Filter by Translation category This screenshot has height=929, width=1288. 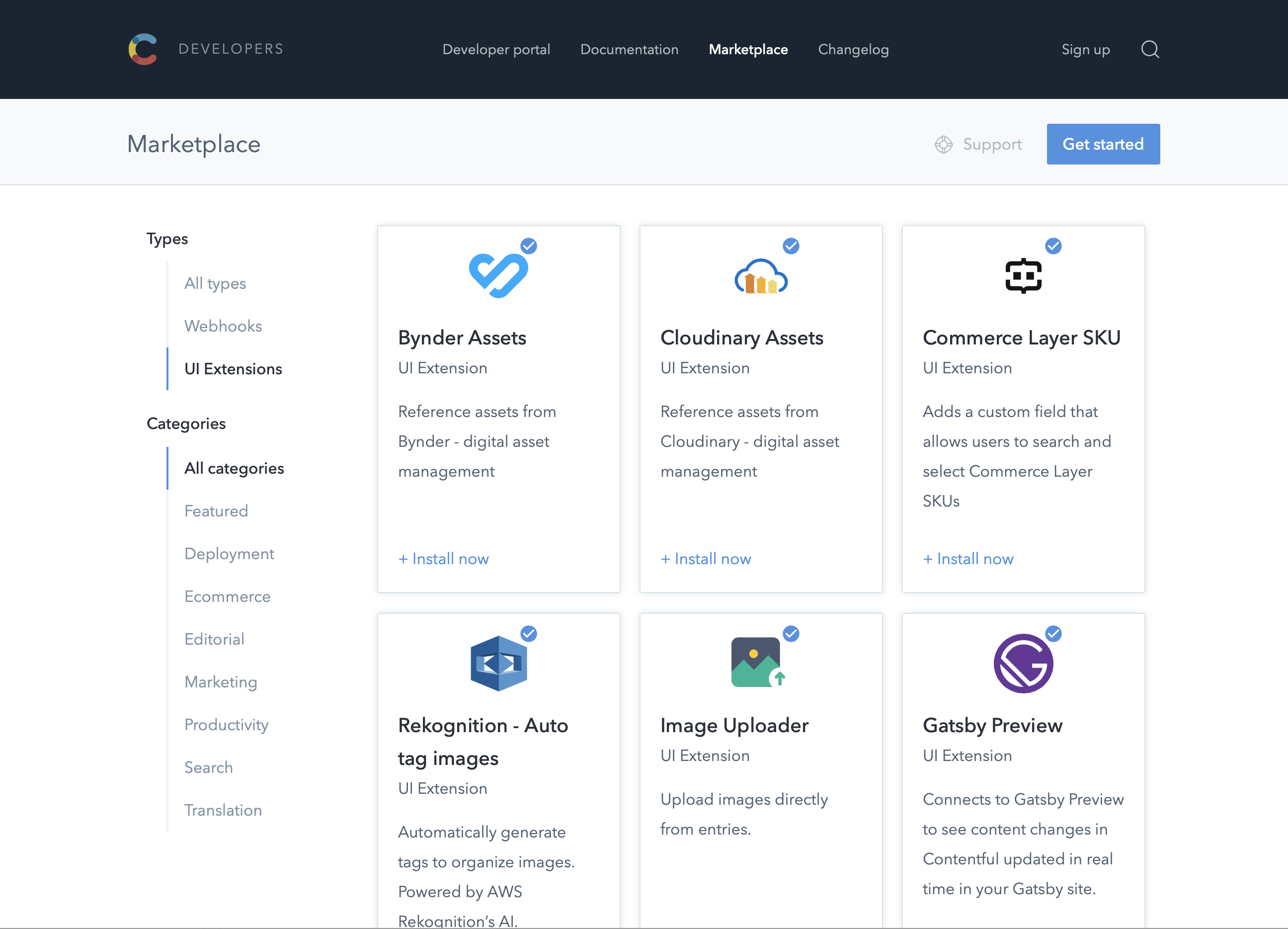[x=223, y=810]
